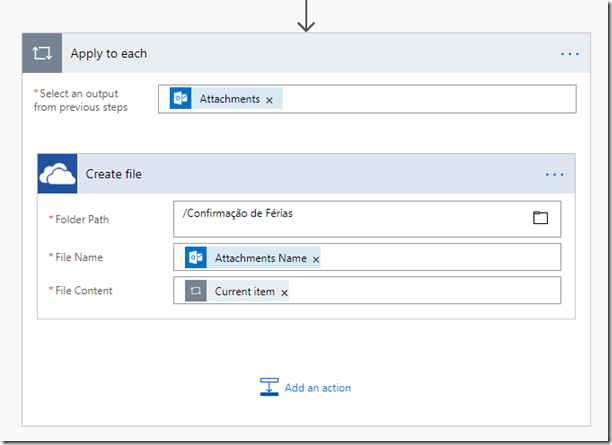Click the Outlook icon on Attachments token
612x445 pixels.
tap(181, 99)
